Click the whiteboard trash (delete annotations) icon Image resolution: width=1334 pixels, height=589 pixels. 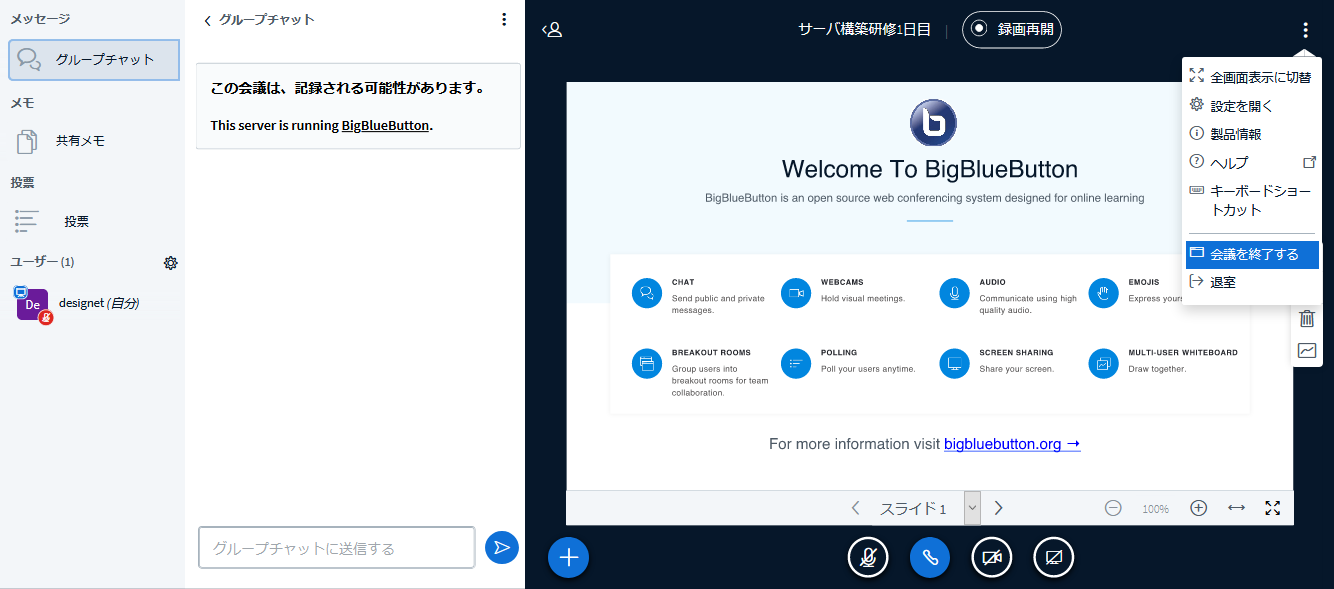[x=1307, y=319]
